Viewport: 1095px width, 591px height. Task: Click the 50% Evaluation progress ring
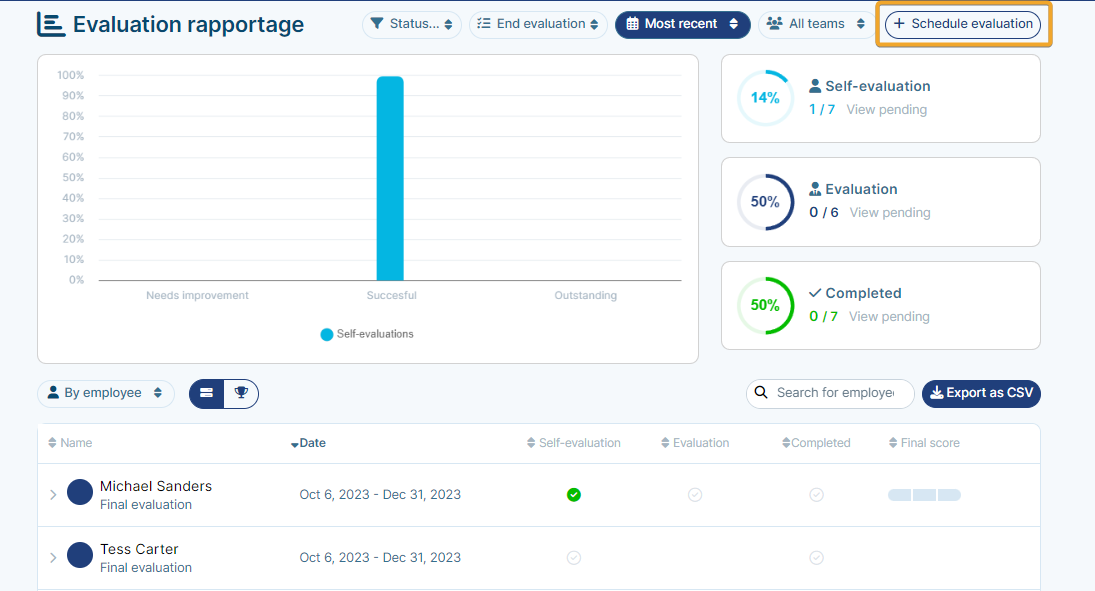[765, 202]
